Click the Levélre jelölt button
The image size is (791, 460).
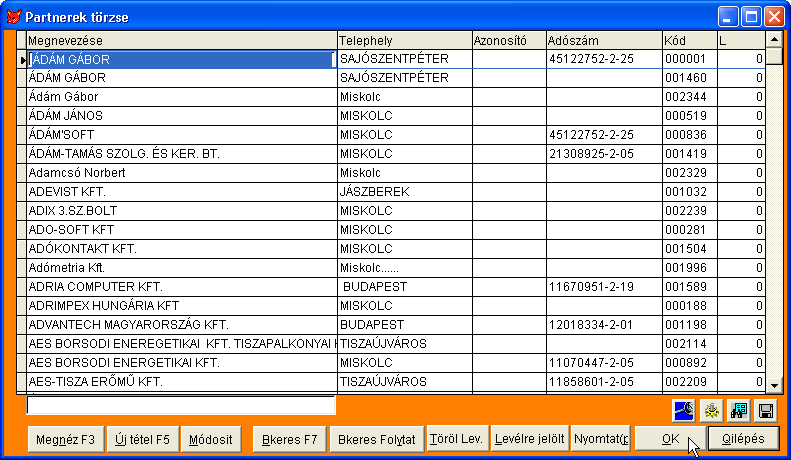click(530, 438)
